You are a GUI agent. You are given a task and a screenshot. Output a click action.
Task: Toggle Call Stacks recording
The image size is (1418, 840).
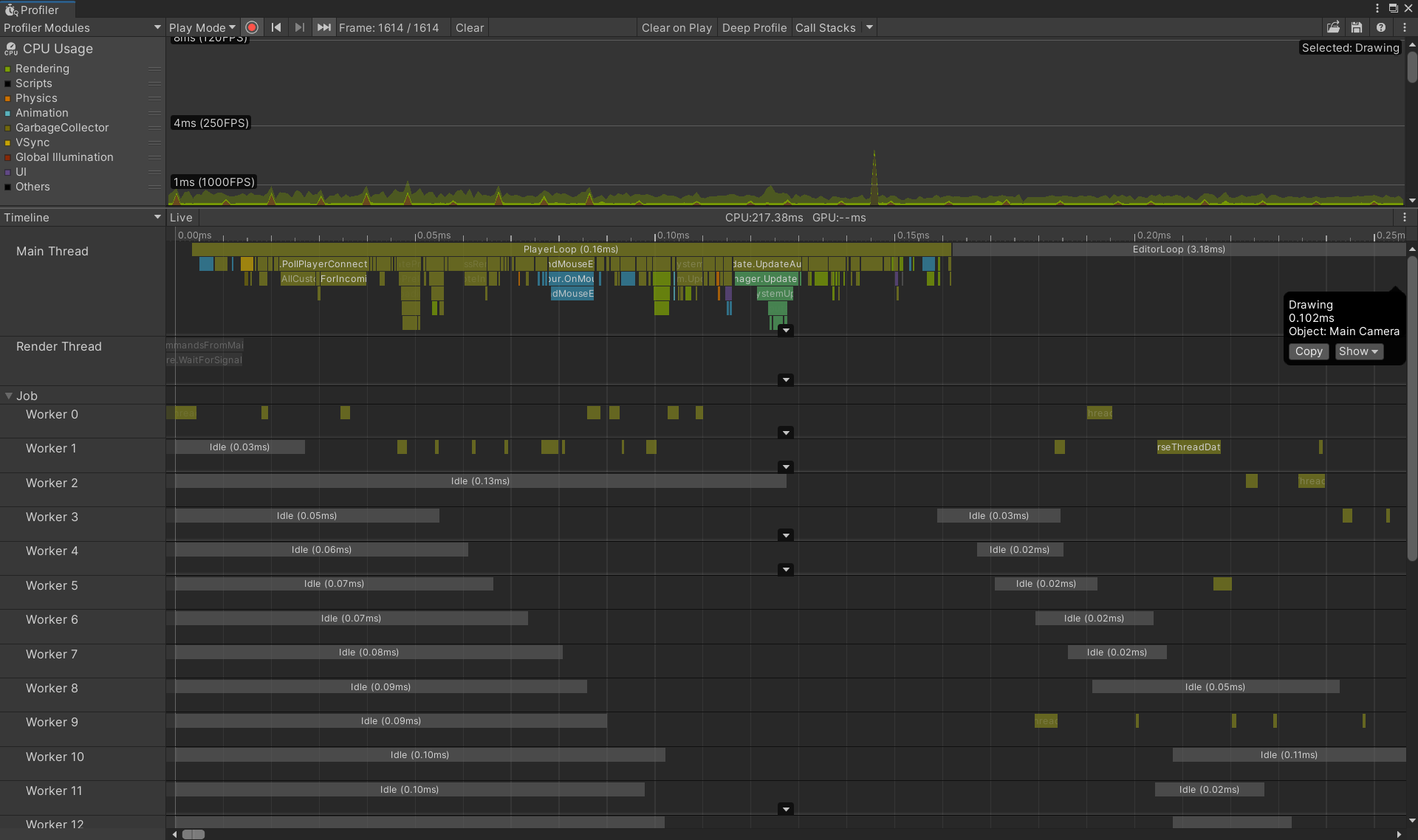pyautogui.click(x=825, y=27)
